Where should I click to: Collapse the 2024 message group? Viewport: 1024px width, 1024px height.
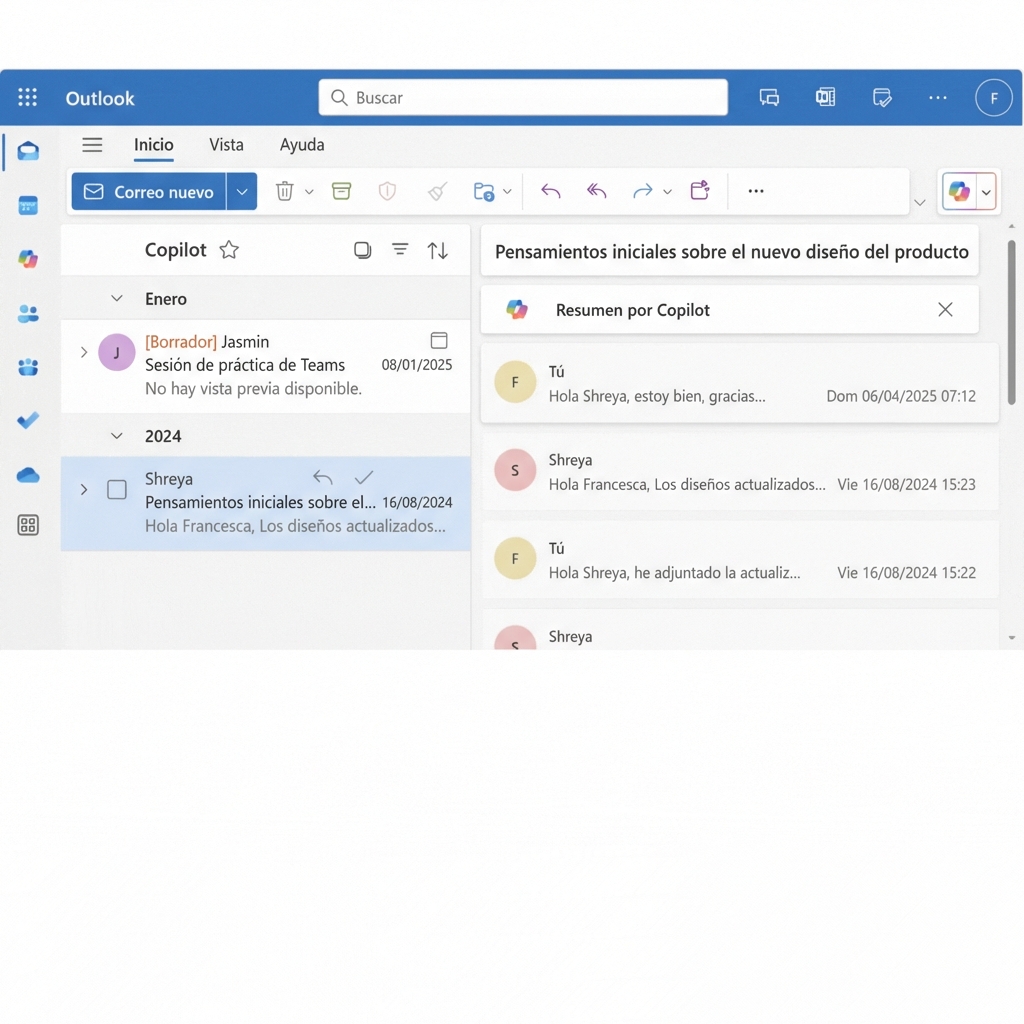tap(116, 436)
